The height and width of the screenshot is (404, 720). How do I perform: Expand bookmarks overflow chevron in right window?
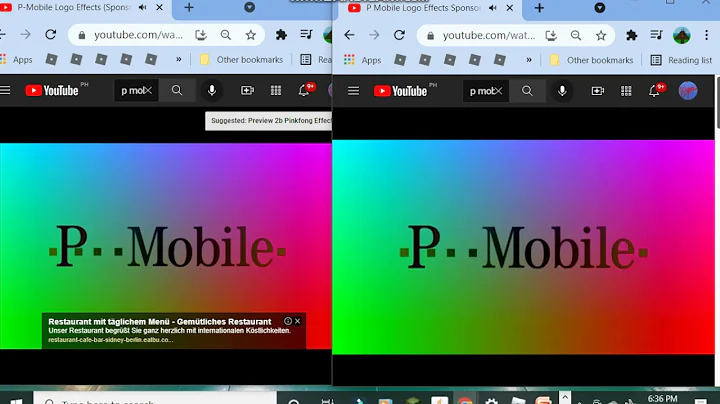529,60
